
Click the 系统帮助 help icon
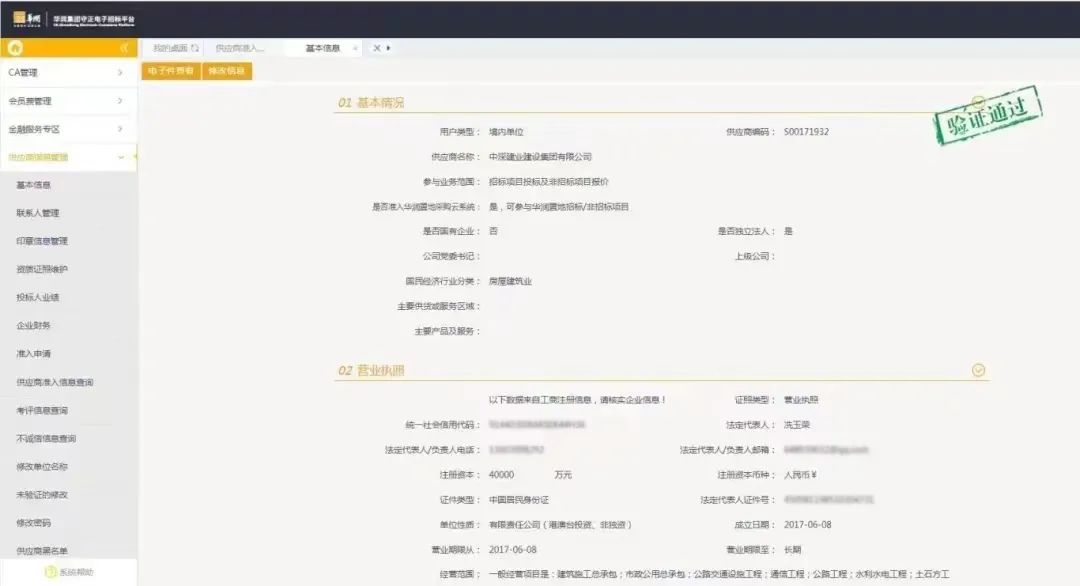click(50, 572)
